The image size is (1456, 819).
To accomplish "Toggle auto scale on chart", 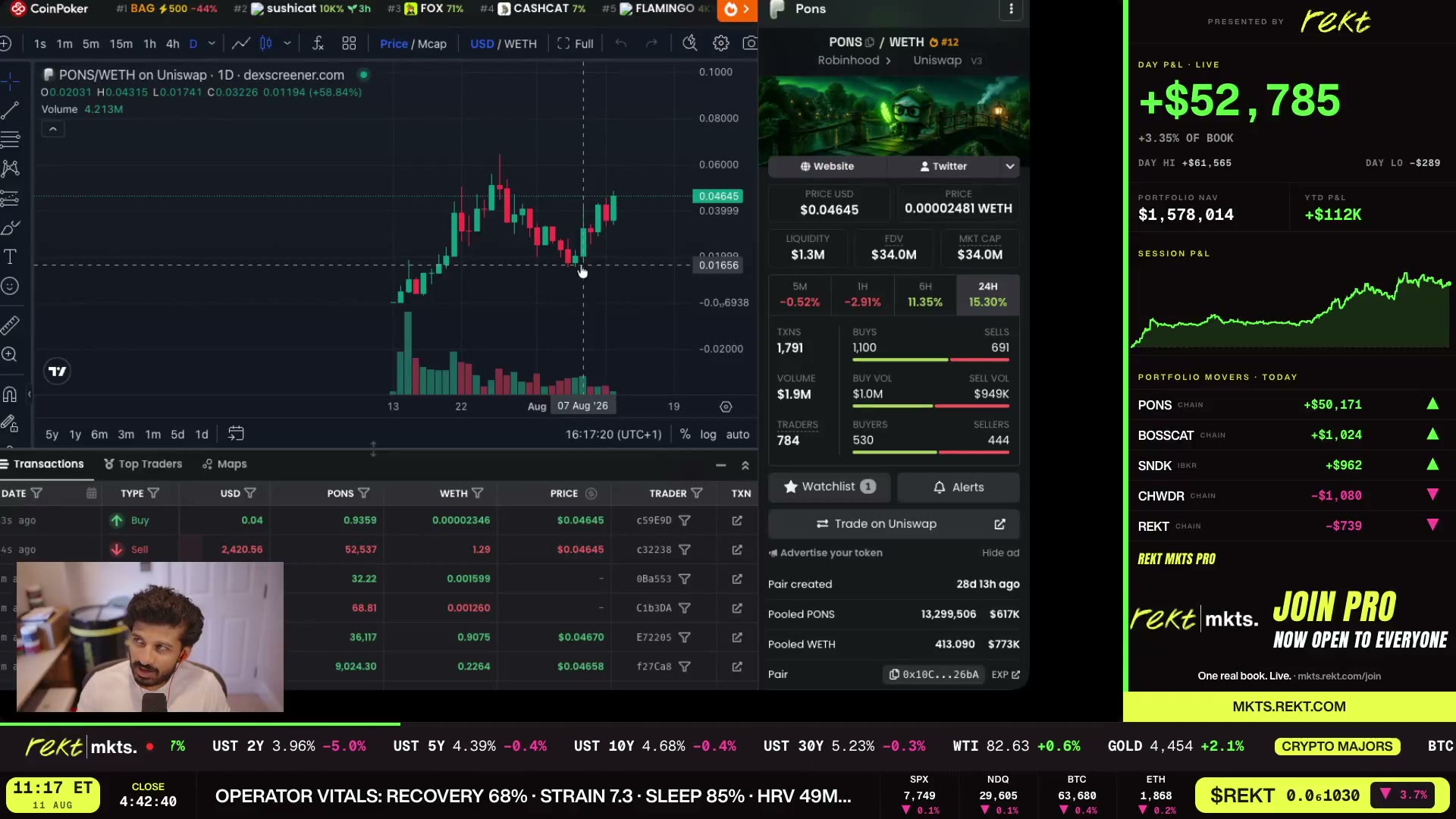I will click(x=737, y=435).
